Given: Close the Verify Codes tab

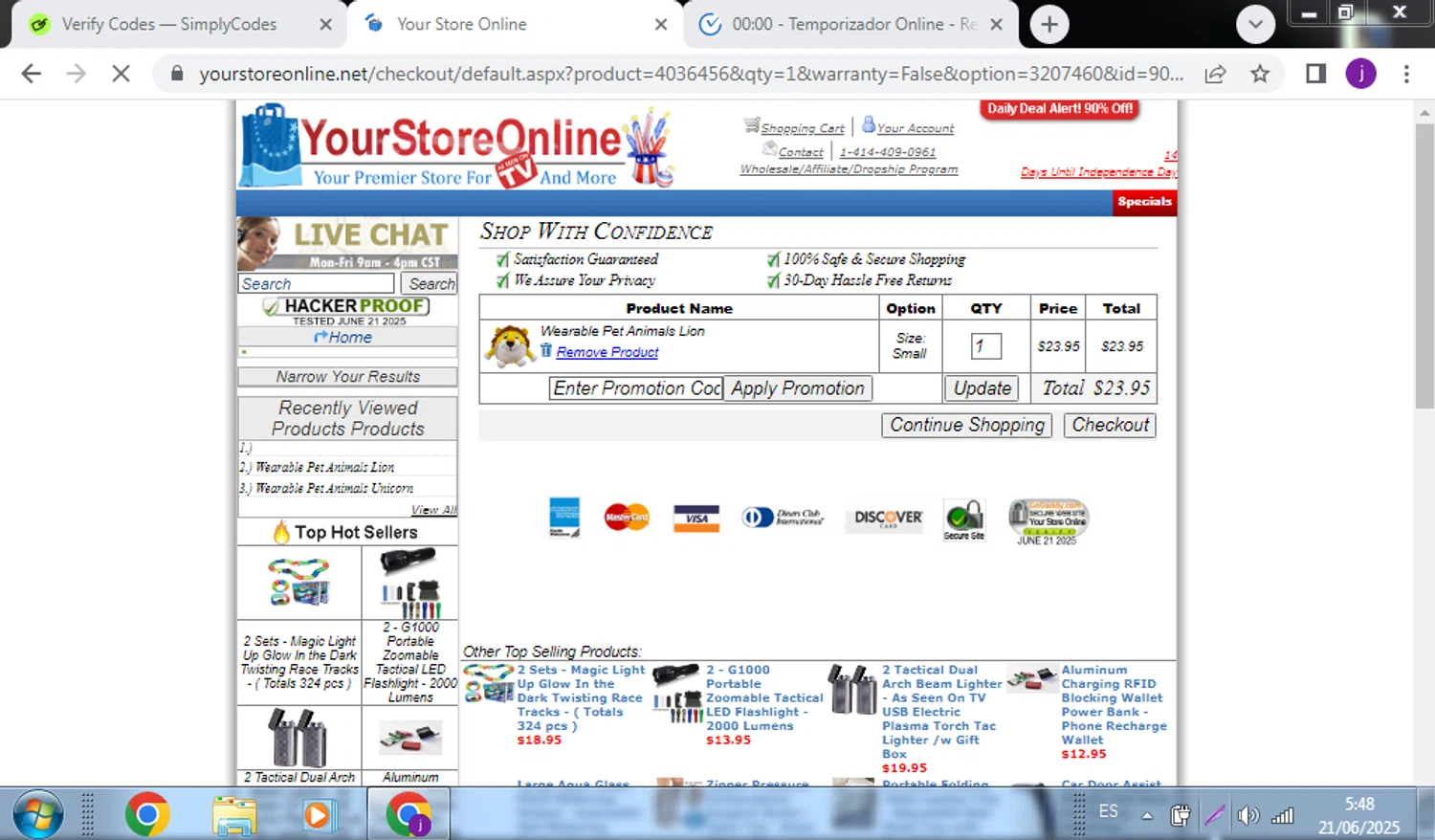Looking at the screenshot, I should click(x=325, y=25).
